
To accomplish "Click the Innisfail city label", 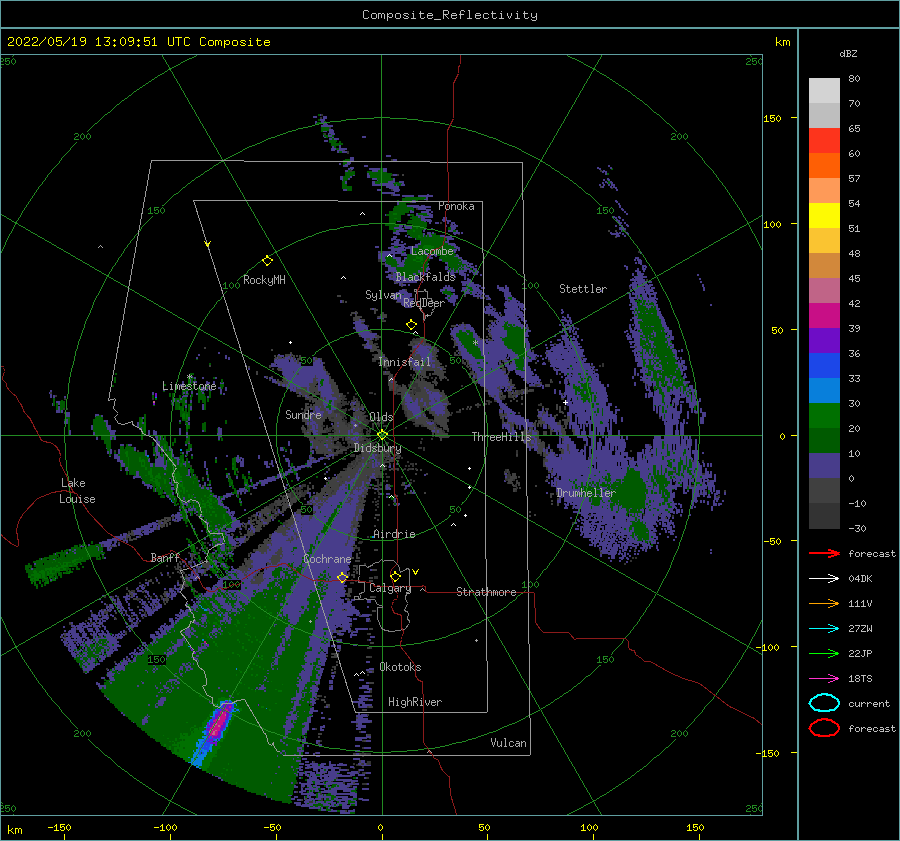I will [404, 362].
